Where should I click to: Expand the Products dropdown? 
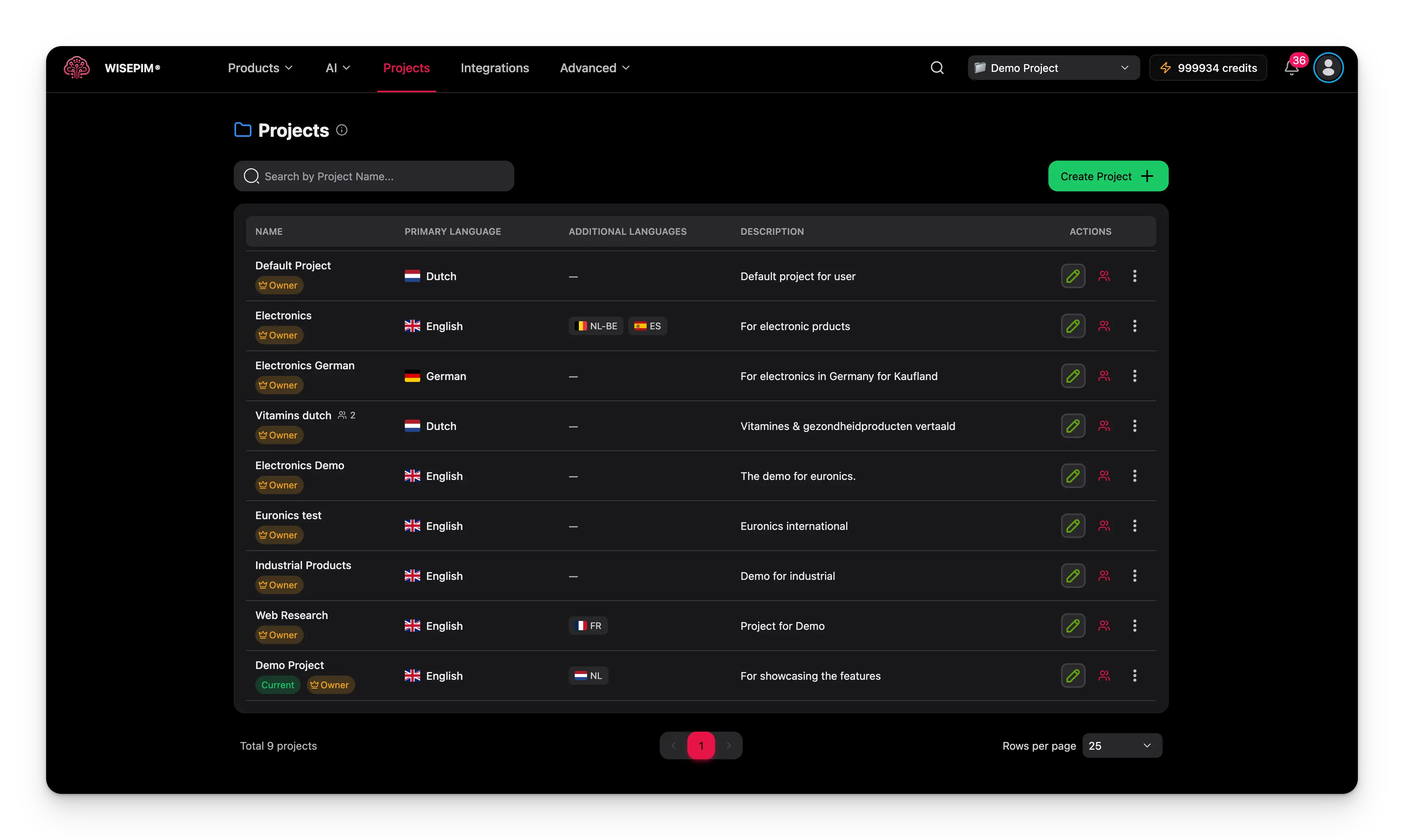pos(260,67)
